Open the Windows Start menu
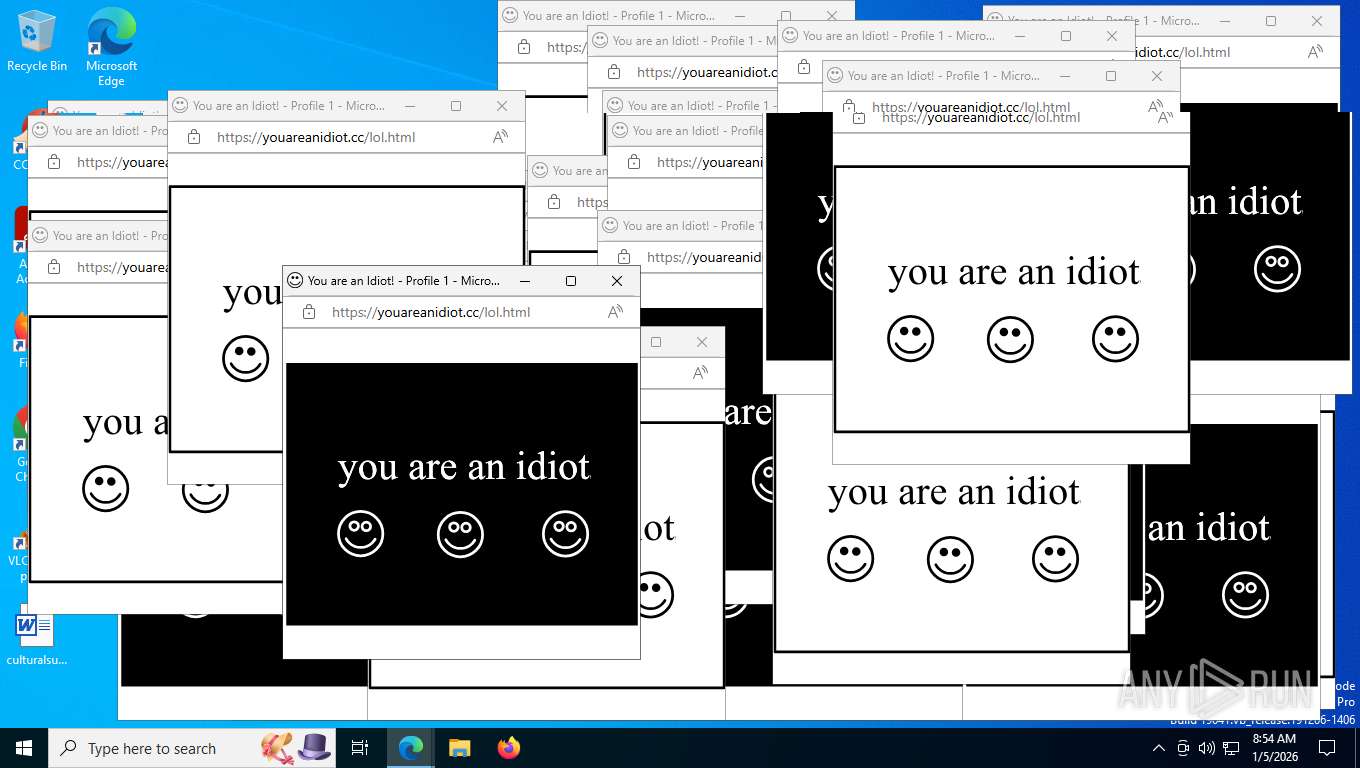Screen dimensions: 1360x768 click(x=23, y=748)
